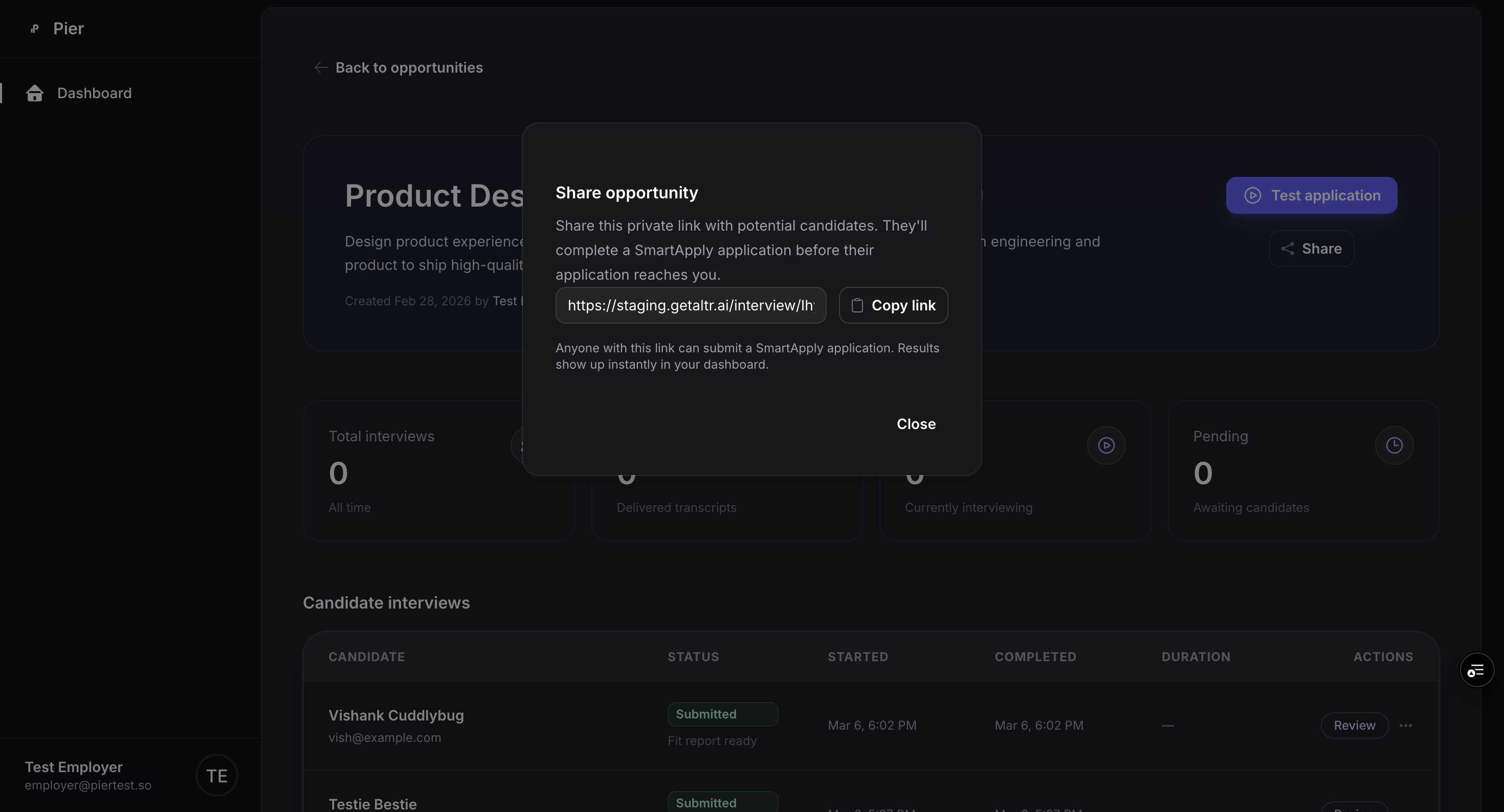Click the COMPLETED column header

[x=1035, y=657]
